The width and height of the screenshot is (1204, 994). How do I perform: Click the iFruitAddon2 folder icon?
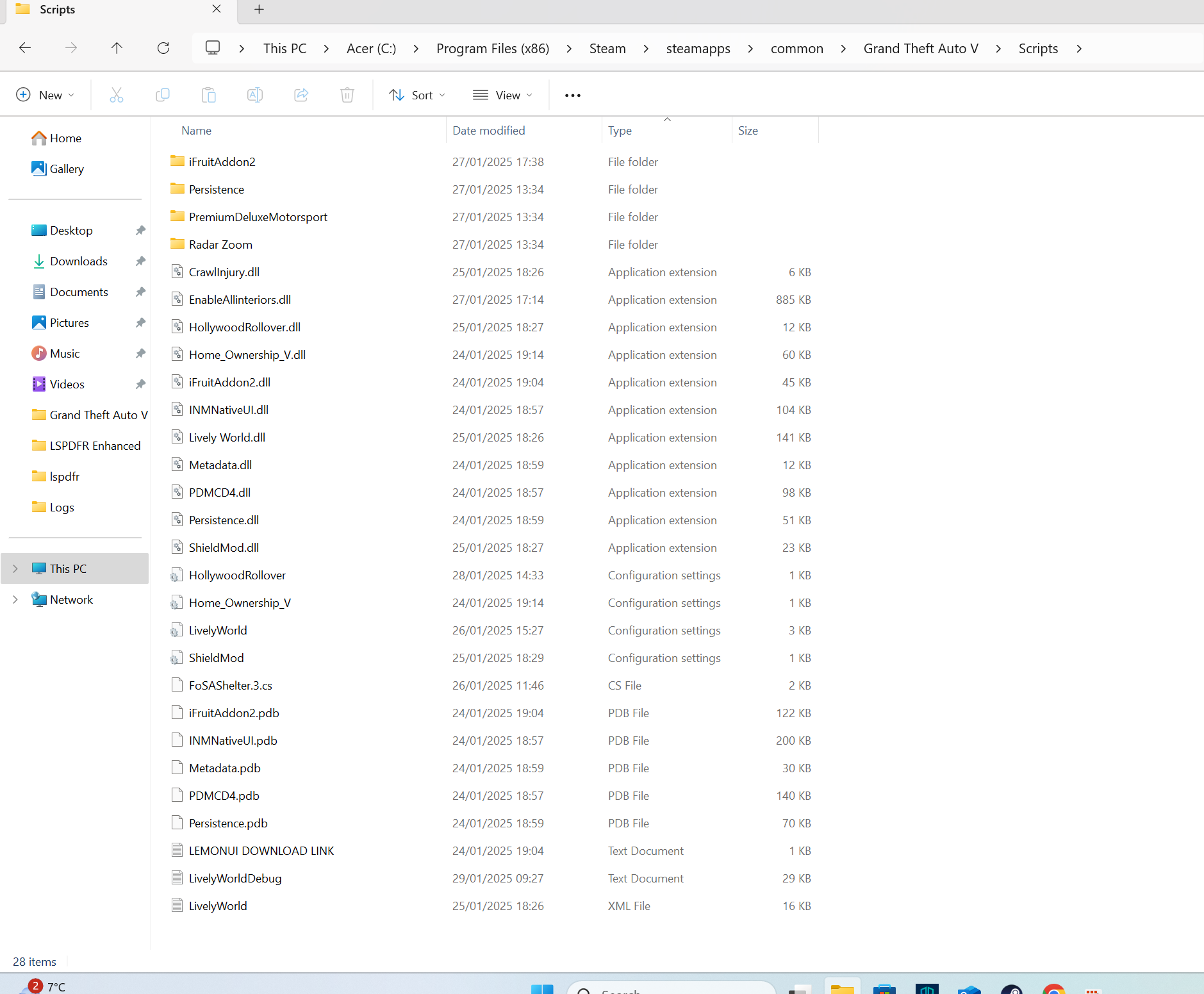(x=177, y=161)
